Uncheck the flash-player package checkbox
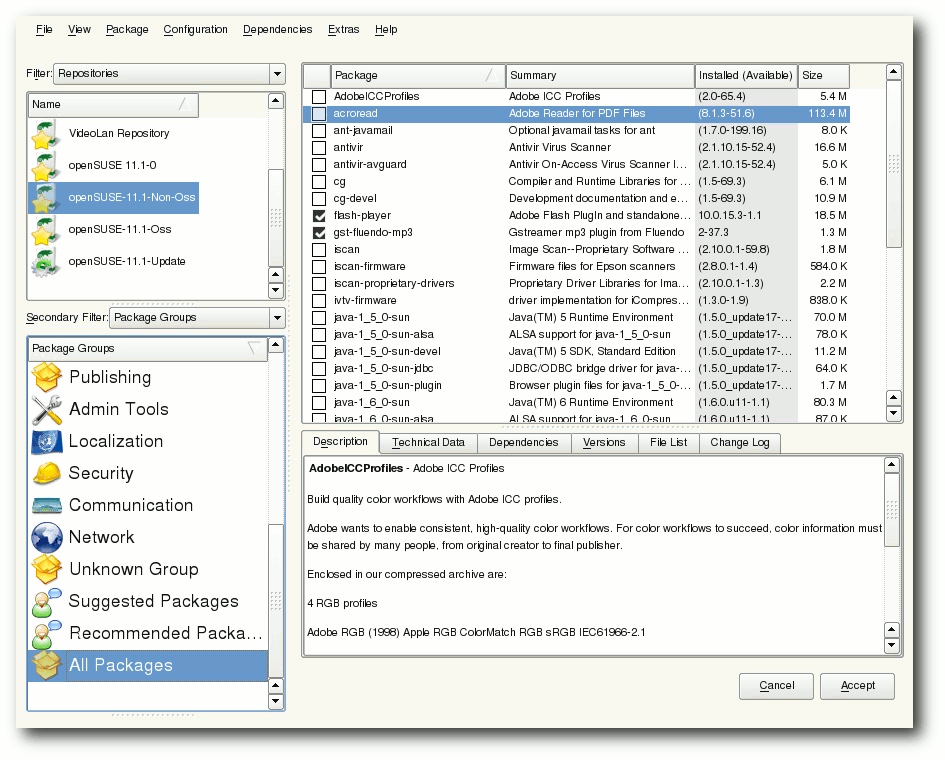 point(319,216)
